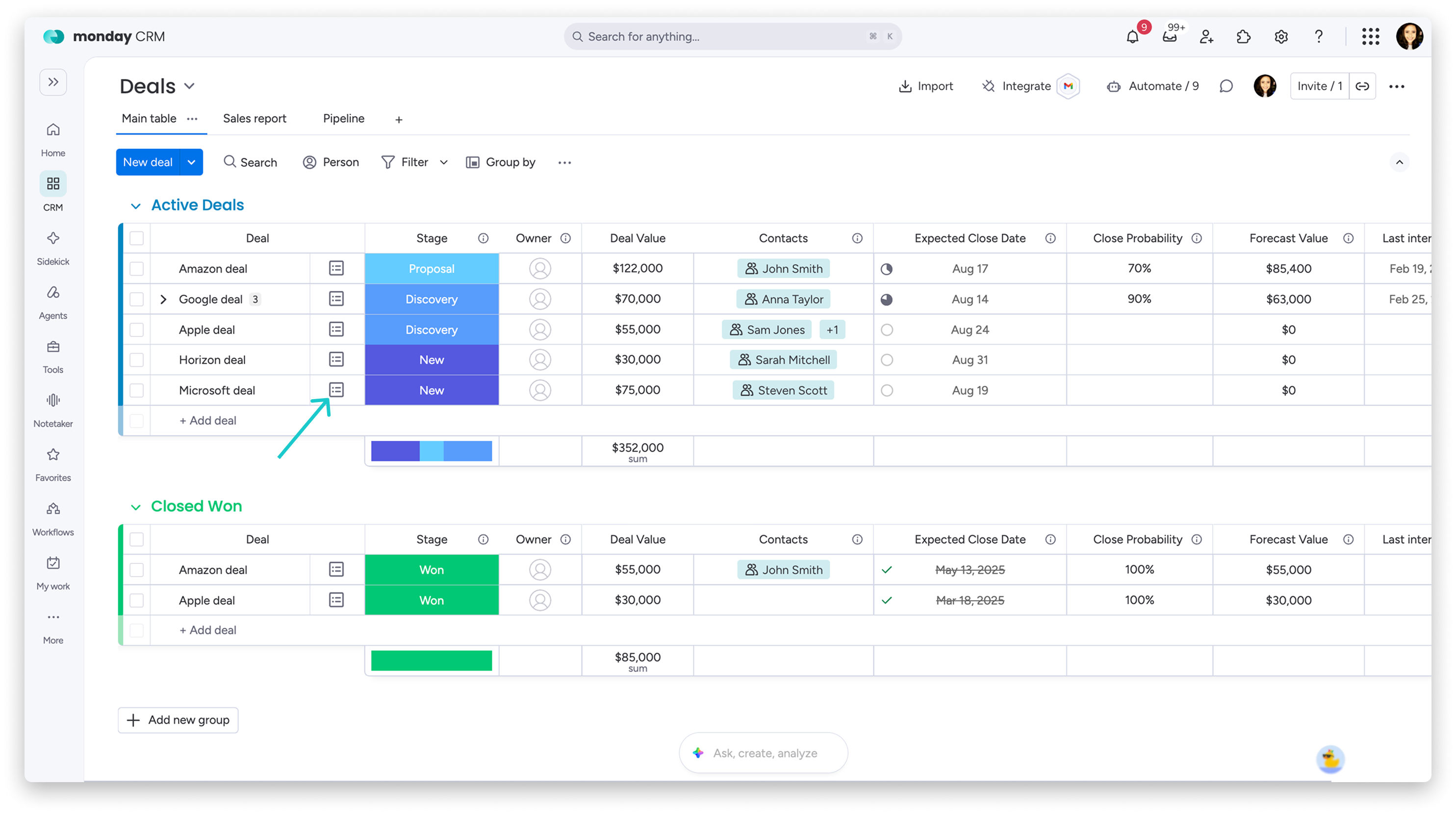Image resolution: width=1456 pixels, height=814 pixels.
Task: Collapse the board header
Action: tap(1399, 162)
